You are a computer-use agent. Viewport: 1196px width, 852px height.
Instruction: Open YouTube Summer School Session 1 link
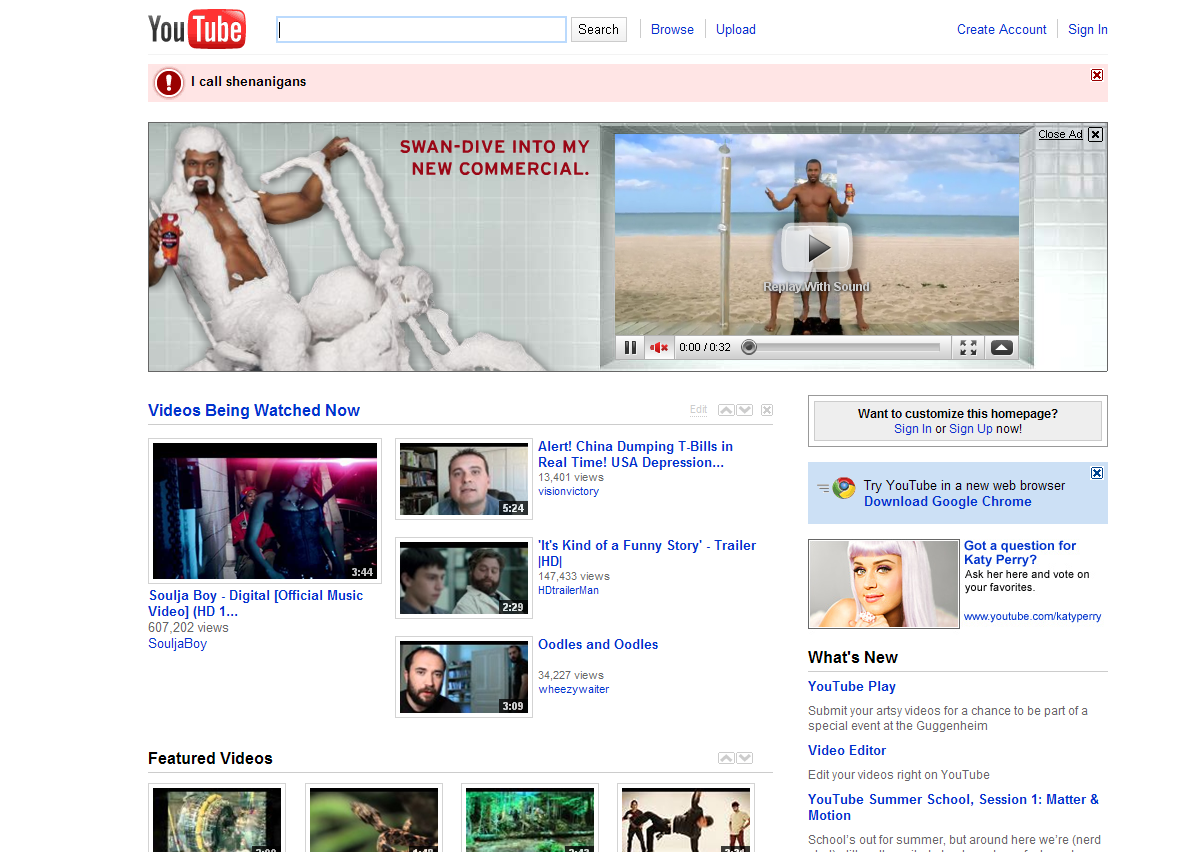pyautogui.click(x=953, y=807)
